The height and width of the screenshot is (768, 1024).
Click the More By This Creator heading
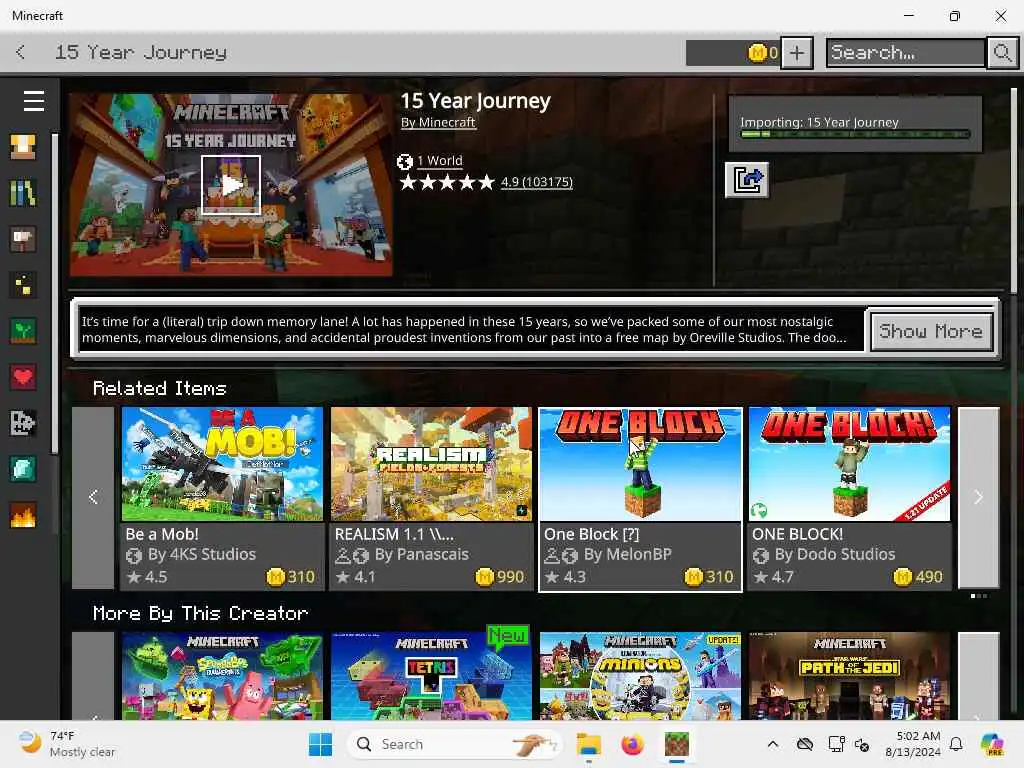point(200,613)
